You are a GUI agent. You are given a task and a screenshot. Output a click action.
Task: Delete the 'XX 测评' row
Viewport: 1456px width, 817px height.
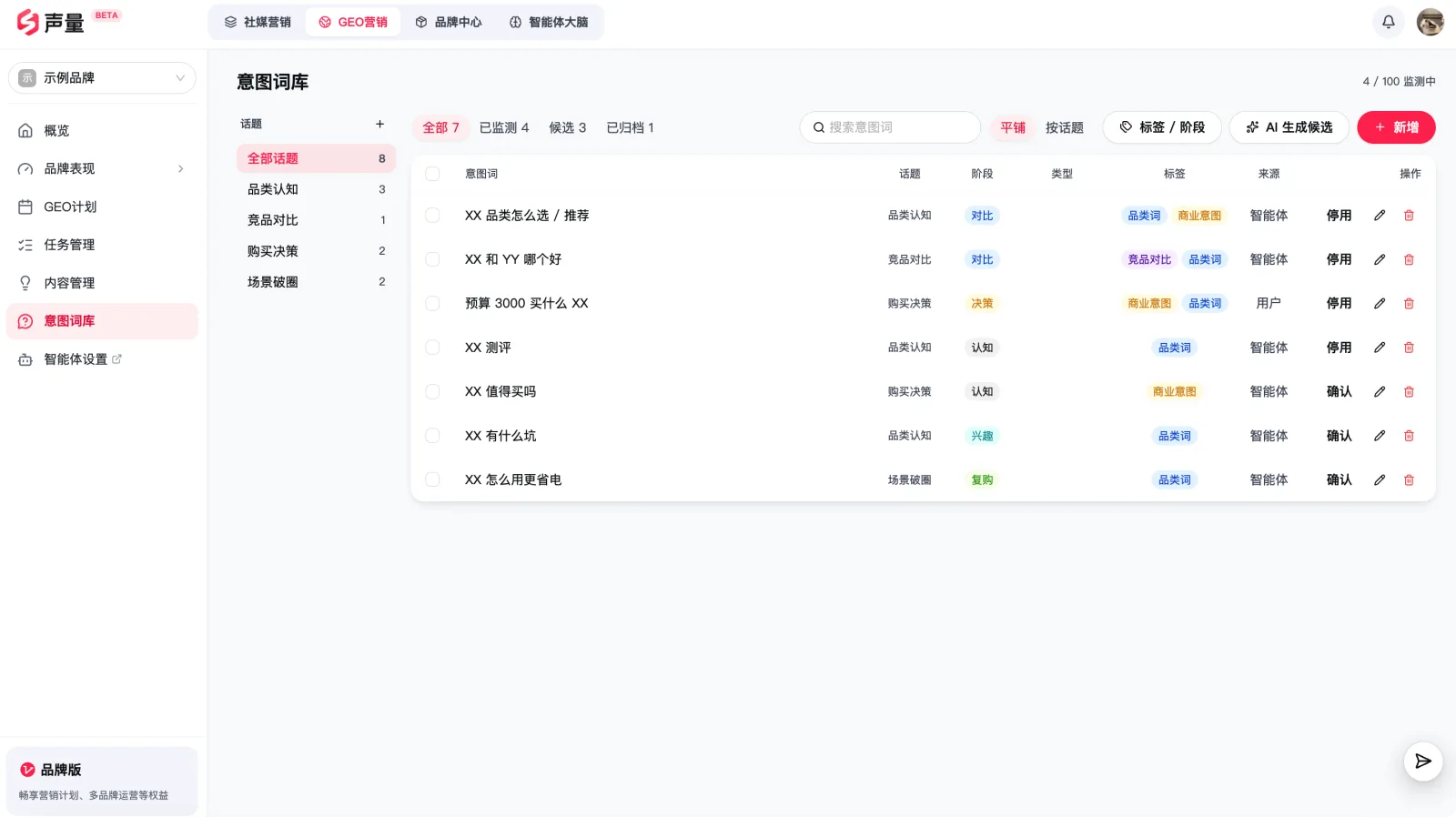point(1409,348)
